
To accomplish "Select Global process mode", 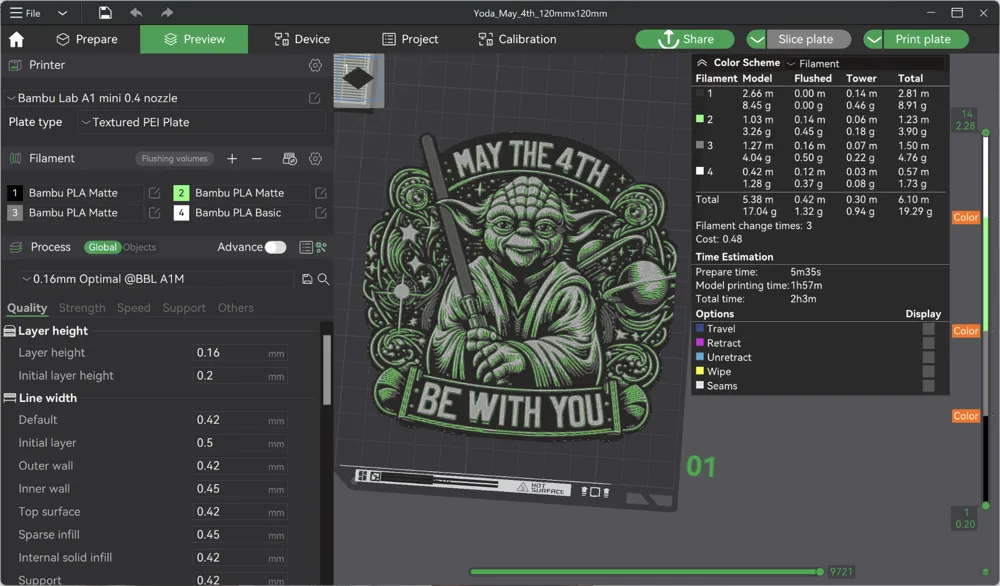I will click(102, 247).
